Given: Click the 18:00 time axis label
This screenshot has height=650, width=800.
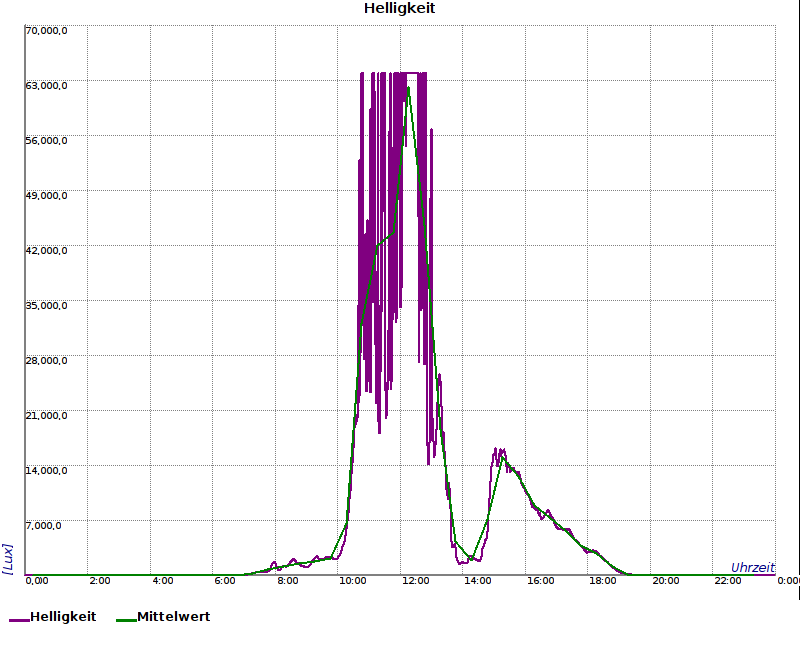Looking at the screenshot, I should point(603,581).
